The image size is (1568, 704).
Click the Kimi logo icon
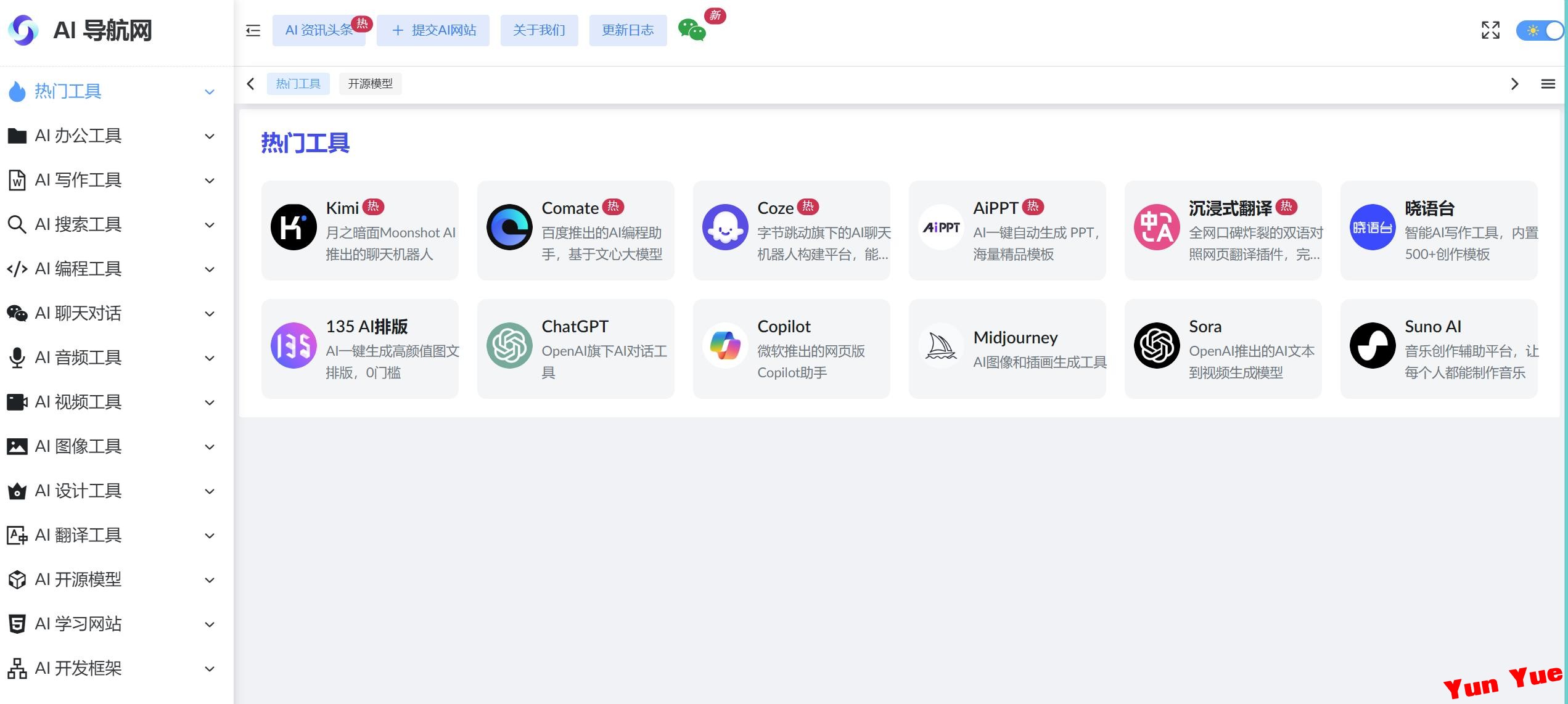(293, 227)
